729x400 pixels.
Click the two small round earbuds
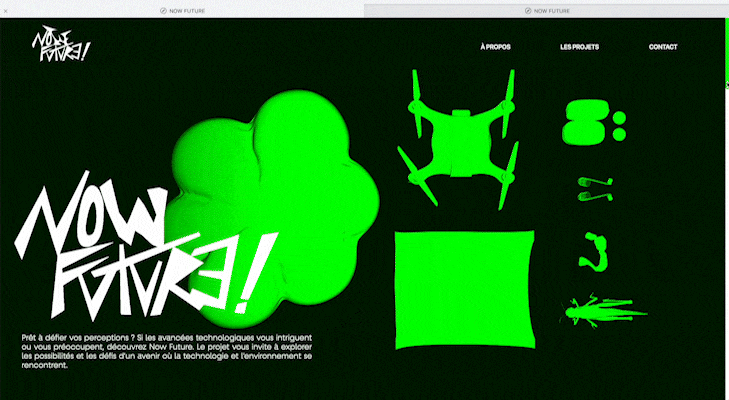619,125
